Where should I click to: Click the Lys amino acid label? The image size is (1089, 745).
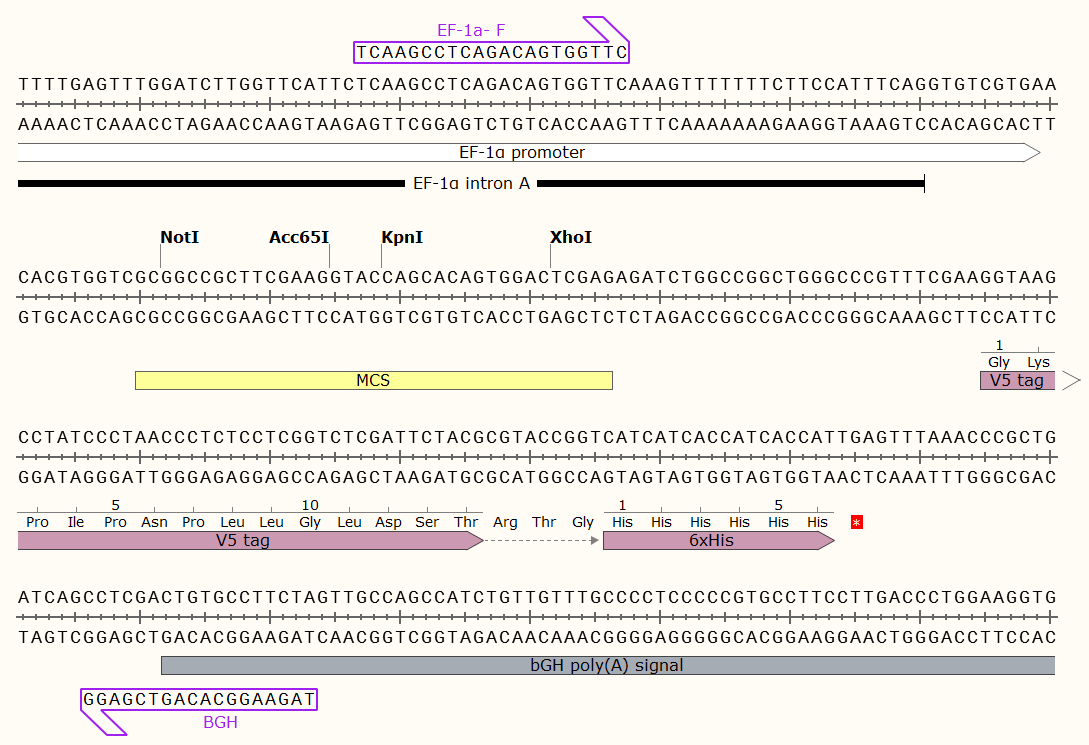point(1038,362)
